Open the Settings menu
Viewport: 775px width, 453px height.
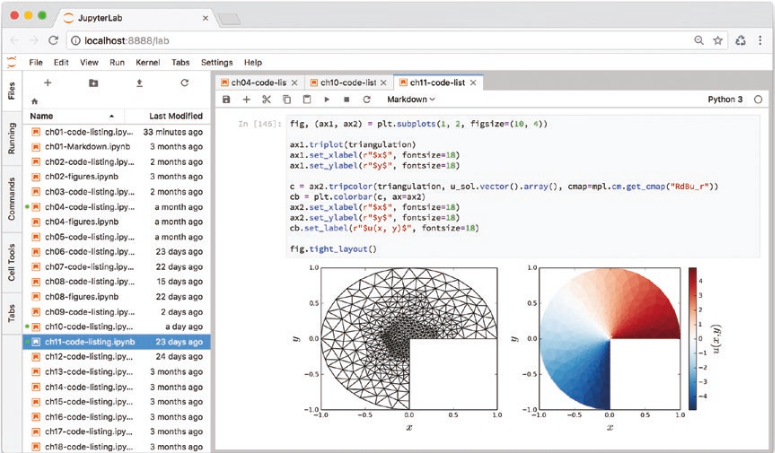click(x=216, y=62)
